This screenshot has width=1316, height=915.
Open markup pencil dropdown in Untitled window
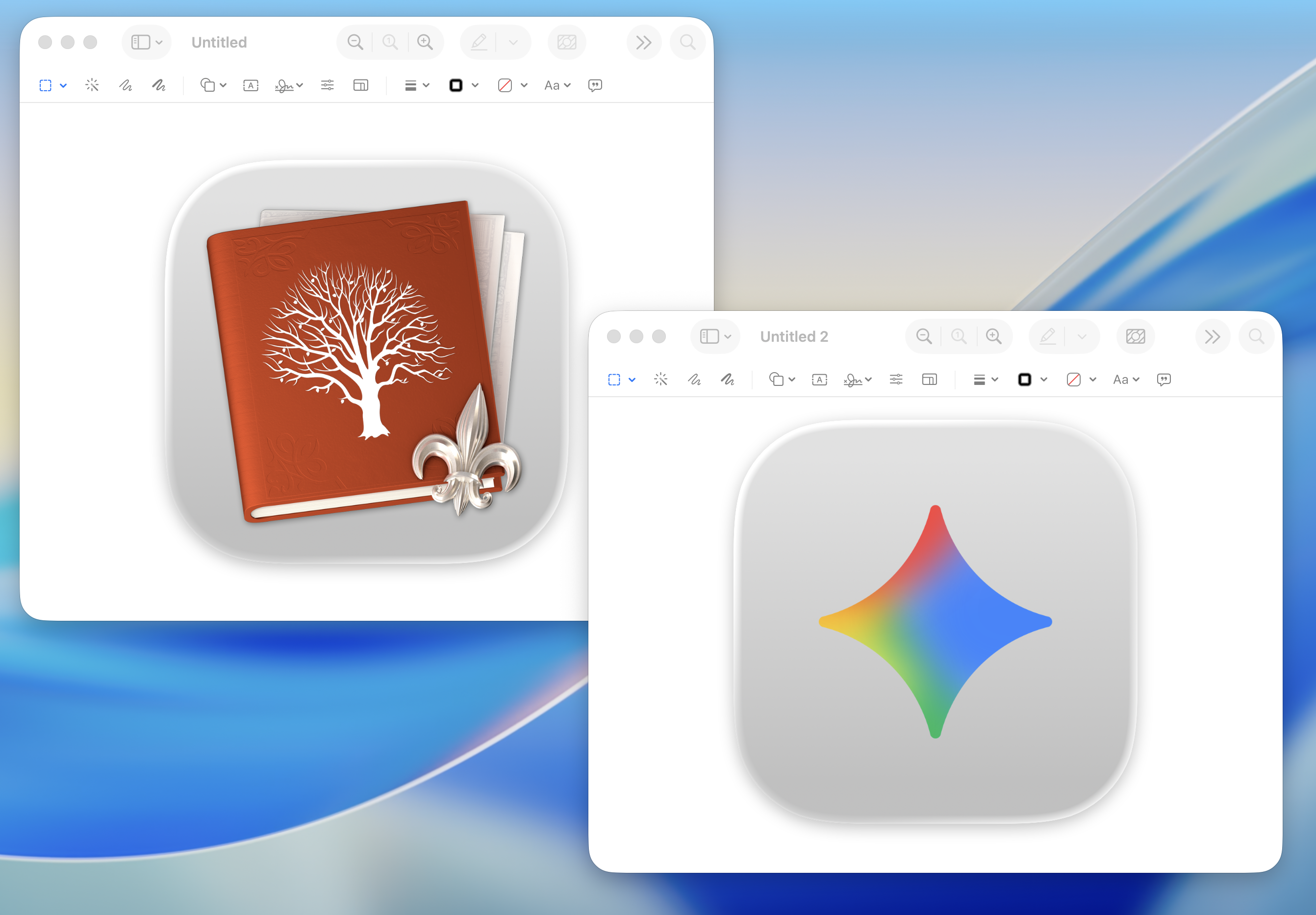click(x=513, y=42)
